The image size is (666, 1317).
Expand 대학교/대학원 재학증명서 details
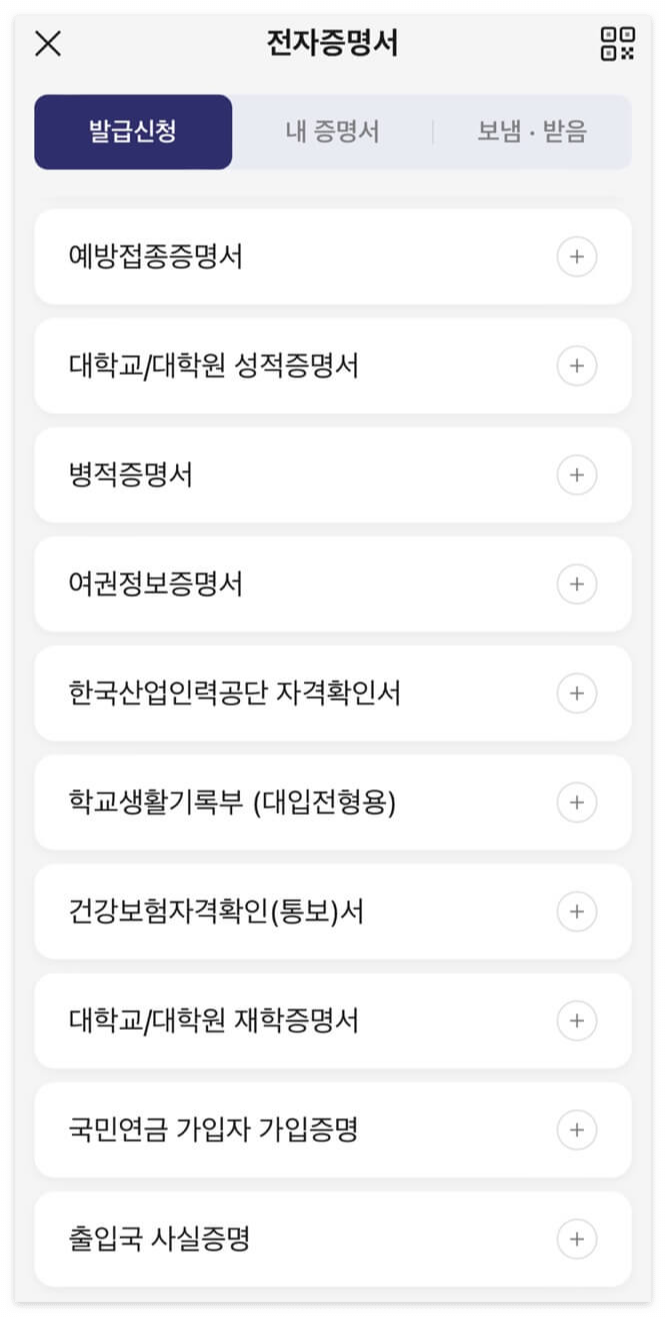(577, 1021)
